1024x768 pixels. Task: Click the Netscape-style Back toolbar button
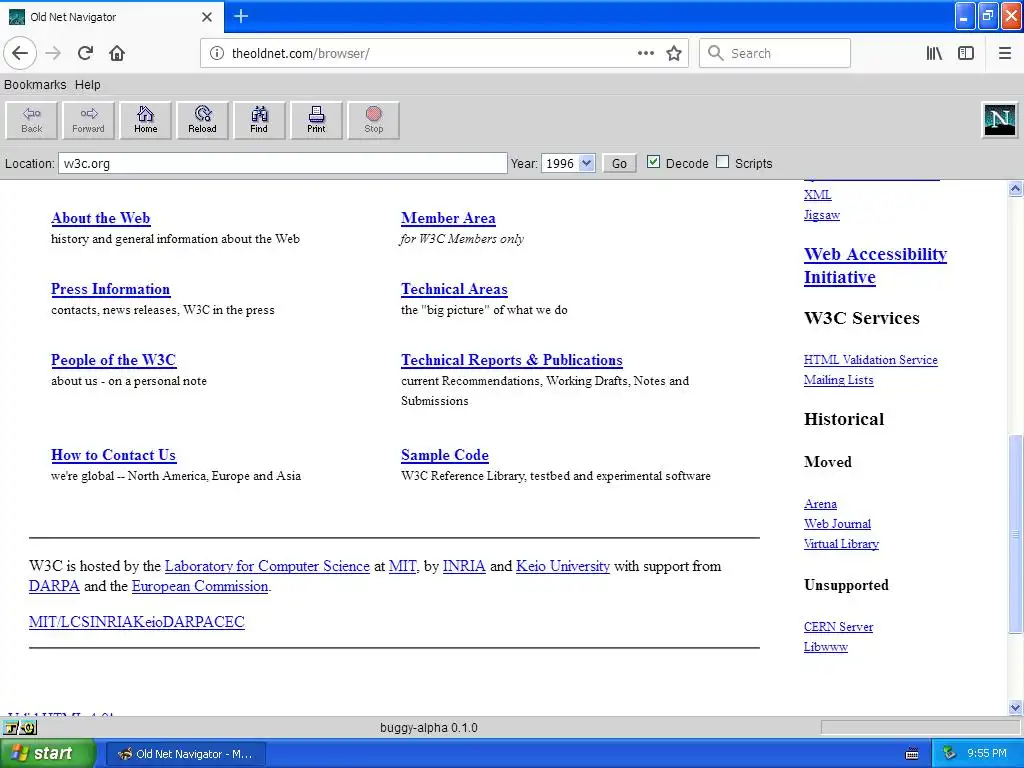coord(31,120)
